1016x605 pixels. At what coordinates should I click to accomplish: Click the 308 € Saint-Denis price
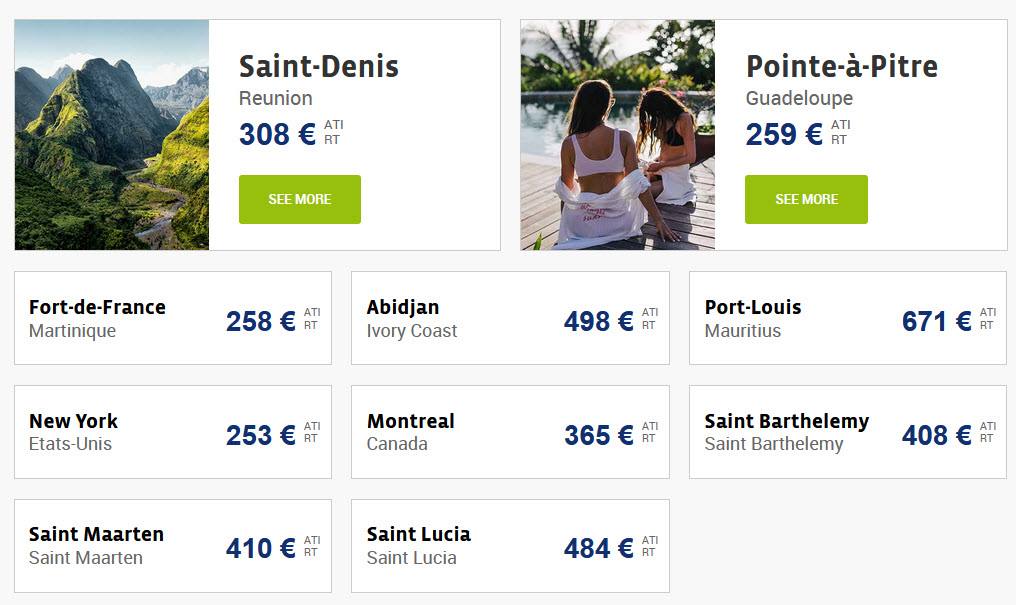277,135
